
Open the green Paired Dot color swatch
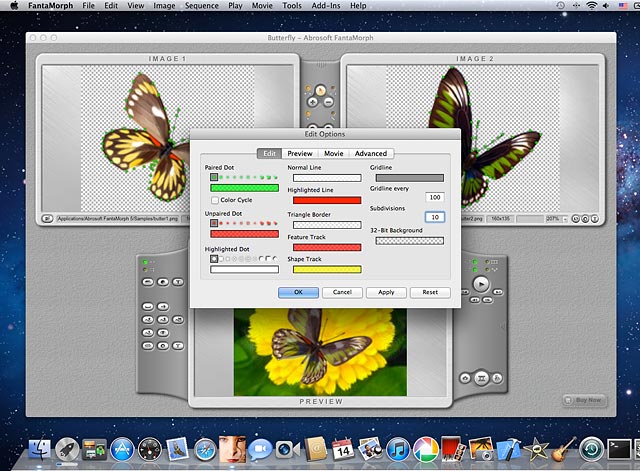(244, 188)
